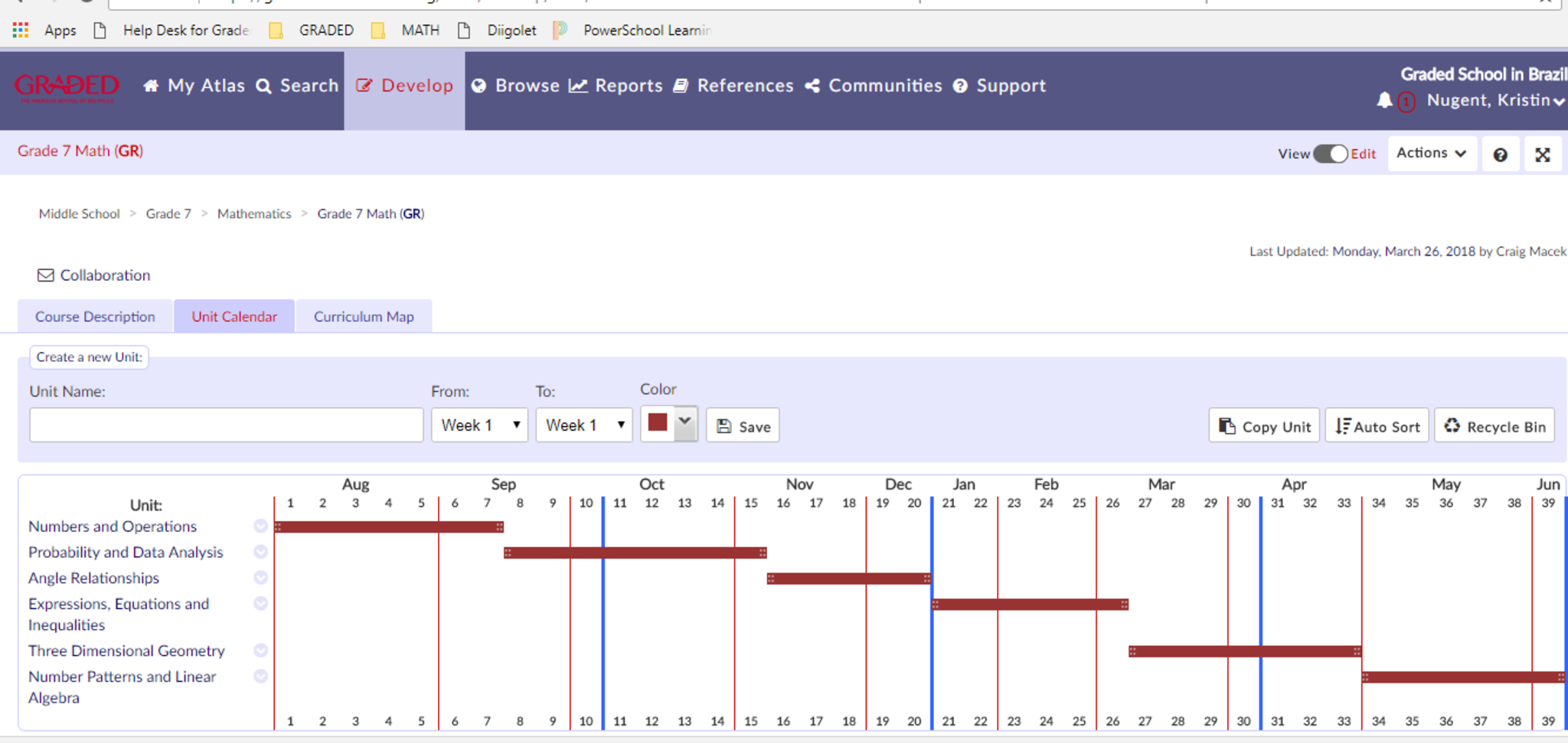
Task: Open the From week dropdown
Action: [479, 425]
